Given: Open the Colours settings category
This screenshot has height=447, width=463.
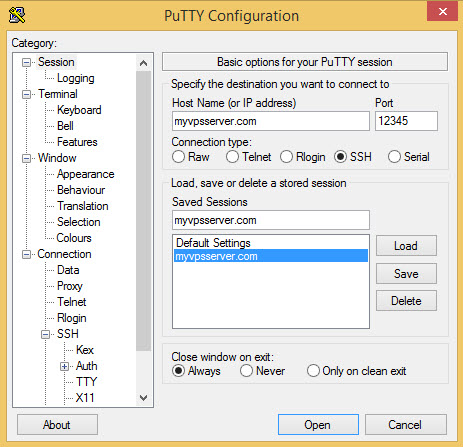Looking at the screenshot, I should coord(74,238).
